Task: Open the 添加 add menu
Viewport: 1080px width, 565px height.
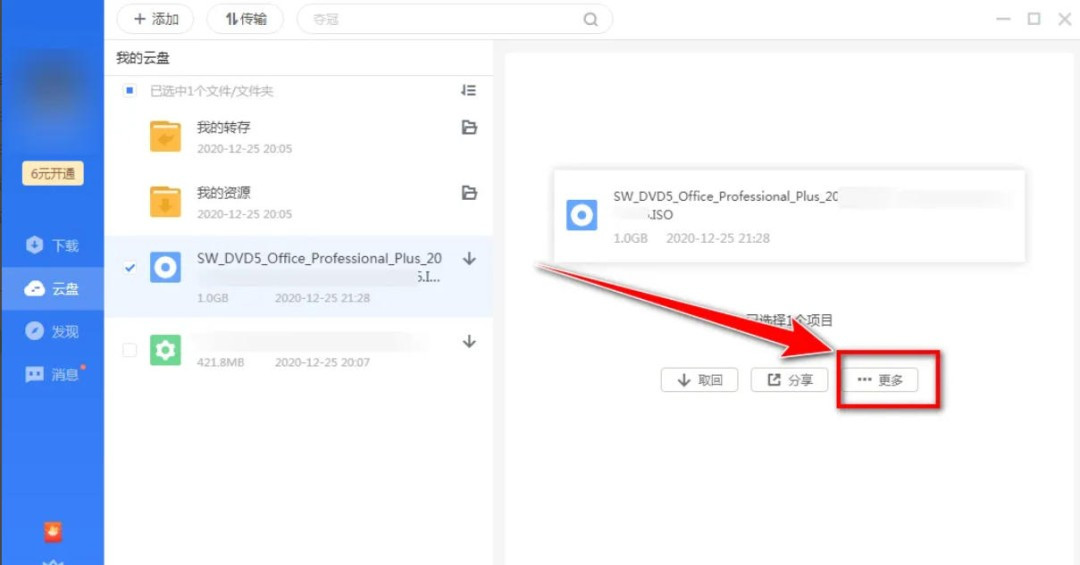Action: point(156,19)
